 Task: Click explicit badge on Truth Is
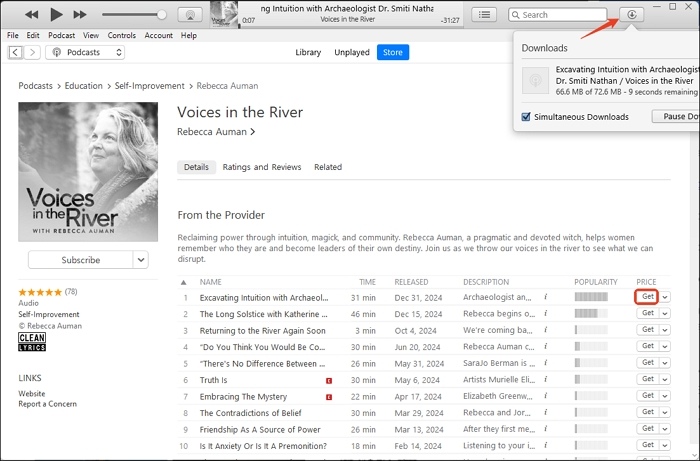tap(329, 381)
